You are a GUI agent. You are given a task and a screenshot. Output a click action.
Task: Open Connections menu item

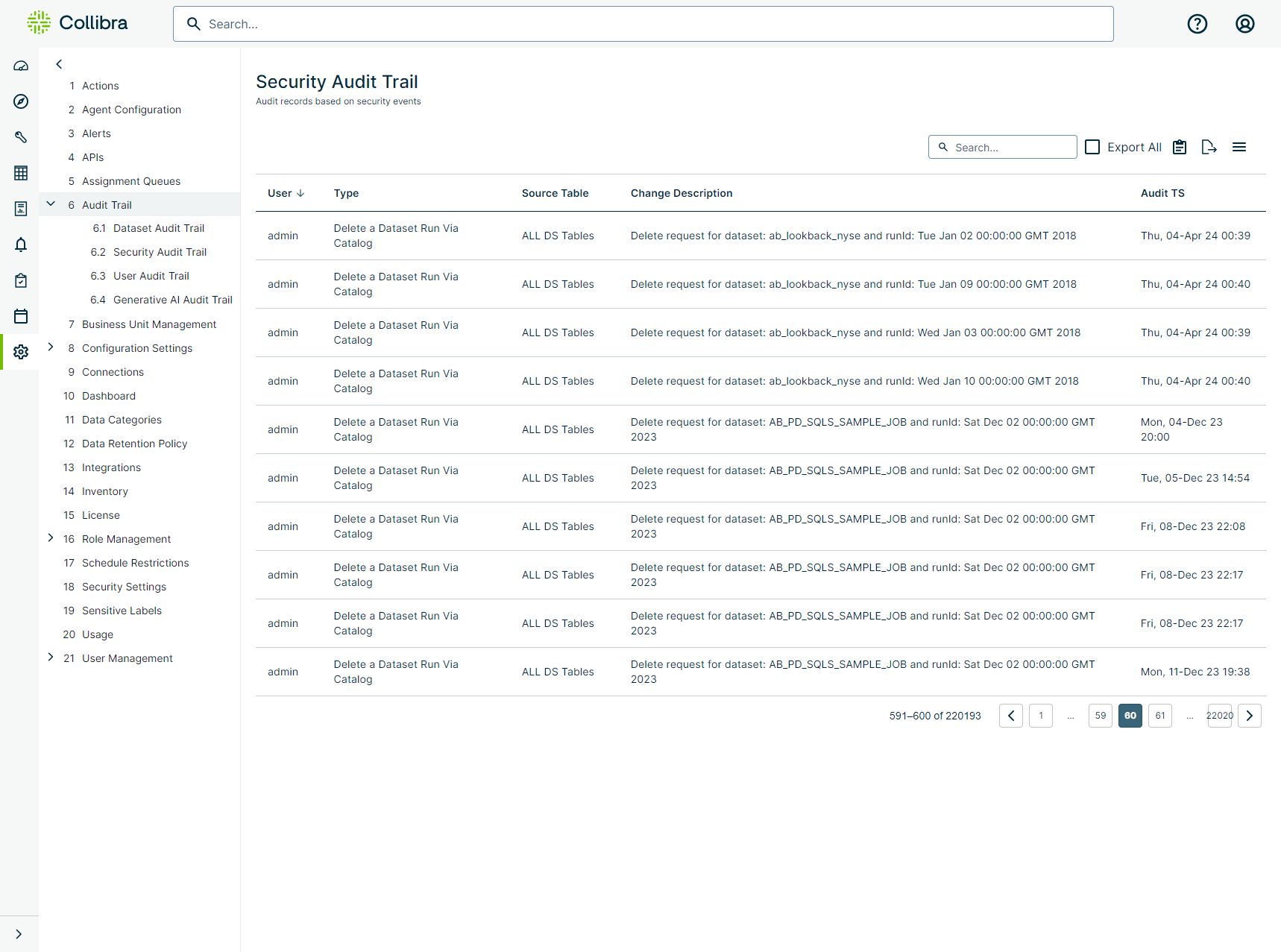pyautogui.click(x=113, y=372)
